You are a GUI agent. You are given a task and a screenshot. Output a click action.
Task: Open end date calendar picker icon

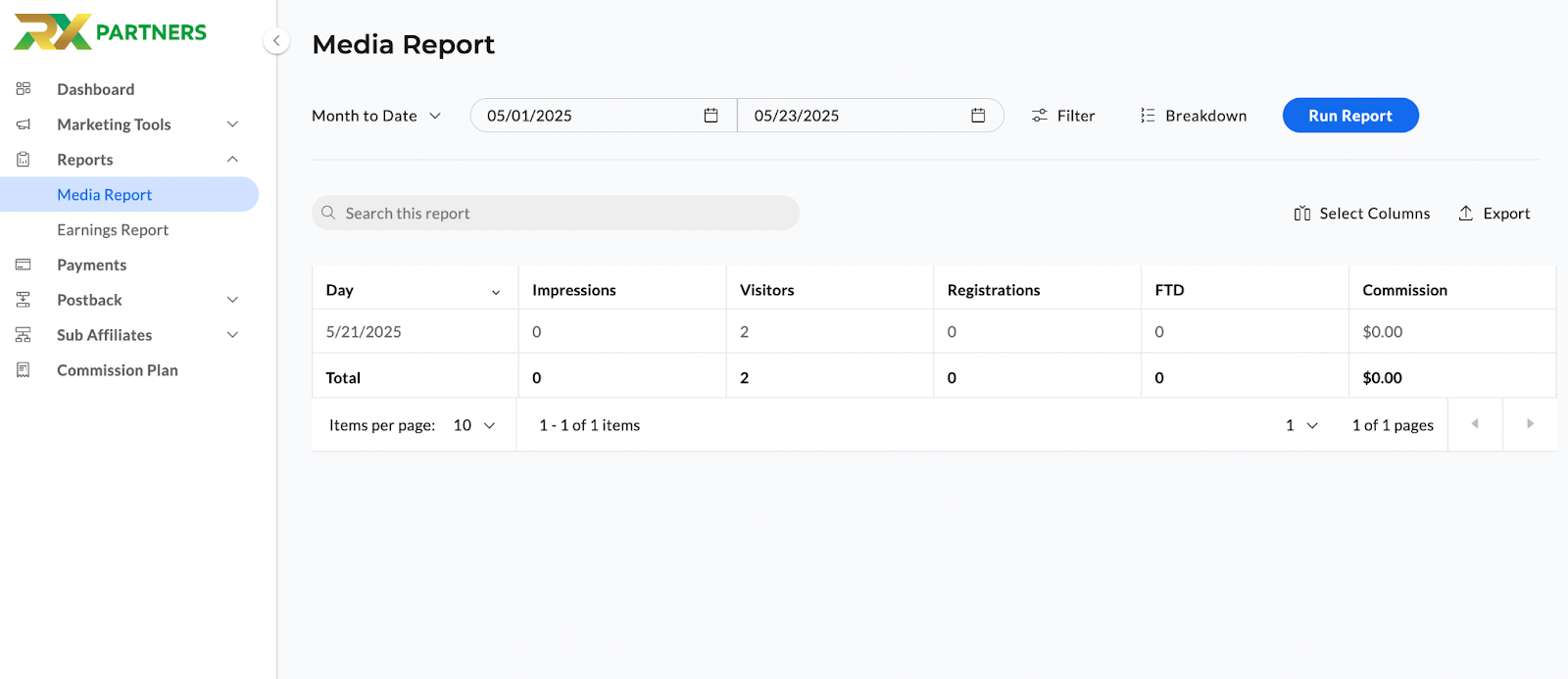coord(977,116)
